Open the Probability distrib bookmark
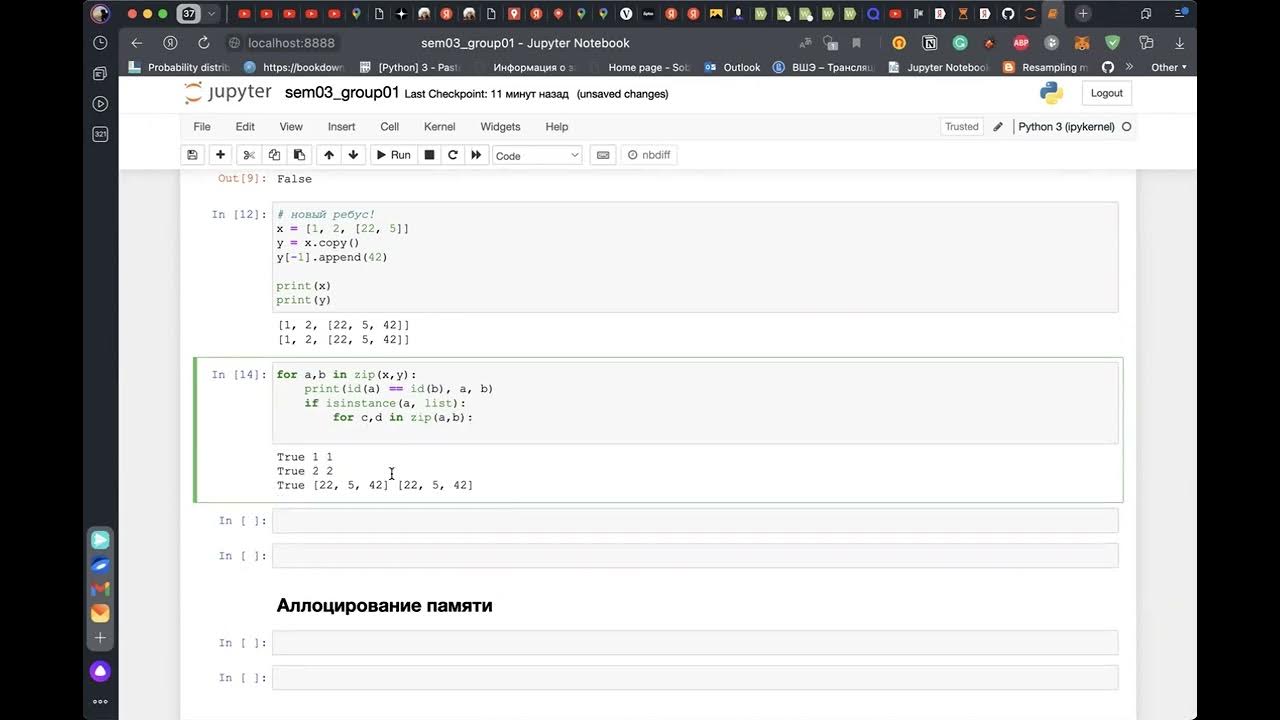1280x720 pixels. (x=180, y=67)
